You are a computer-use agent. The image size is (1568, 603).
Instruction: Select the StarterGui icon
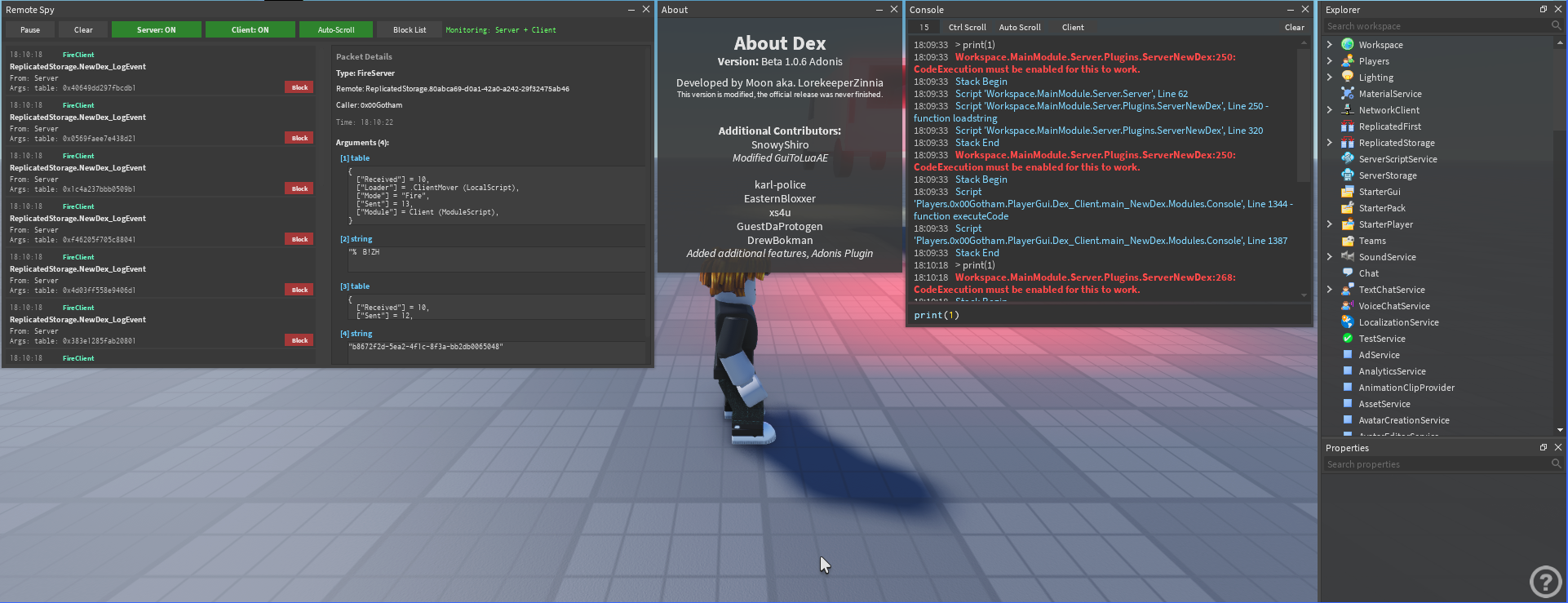click(1348, 192)
